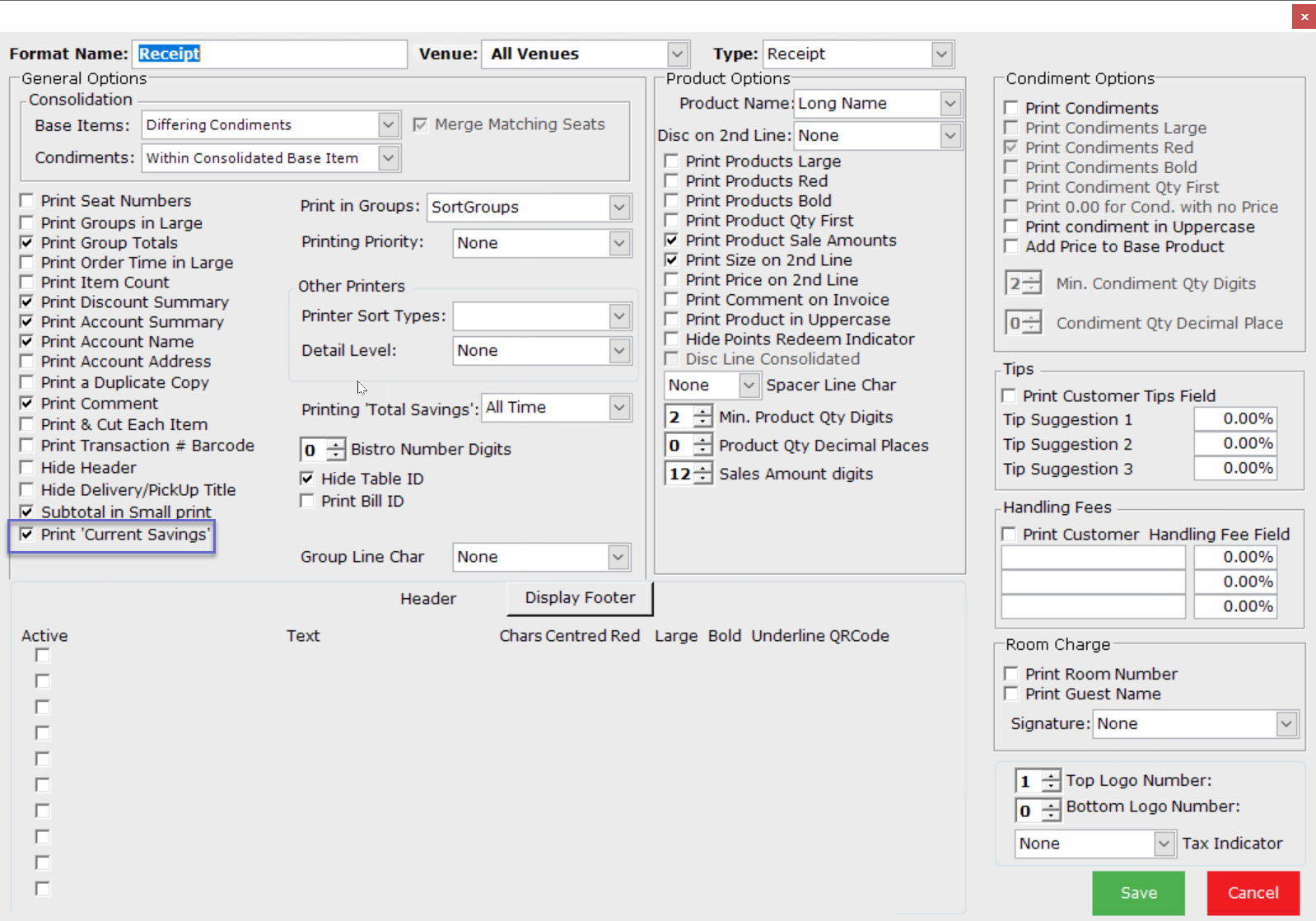Expand the Product Name dropdown
Image resolution: width=1316 pixels, height=921 pixels.
(950, 104)
